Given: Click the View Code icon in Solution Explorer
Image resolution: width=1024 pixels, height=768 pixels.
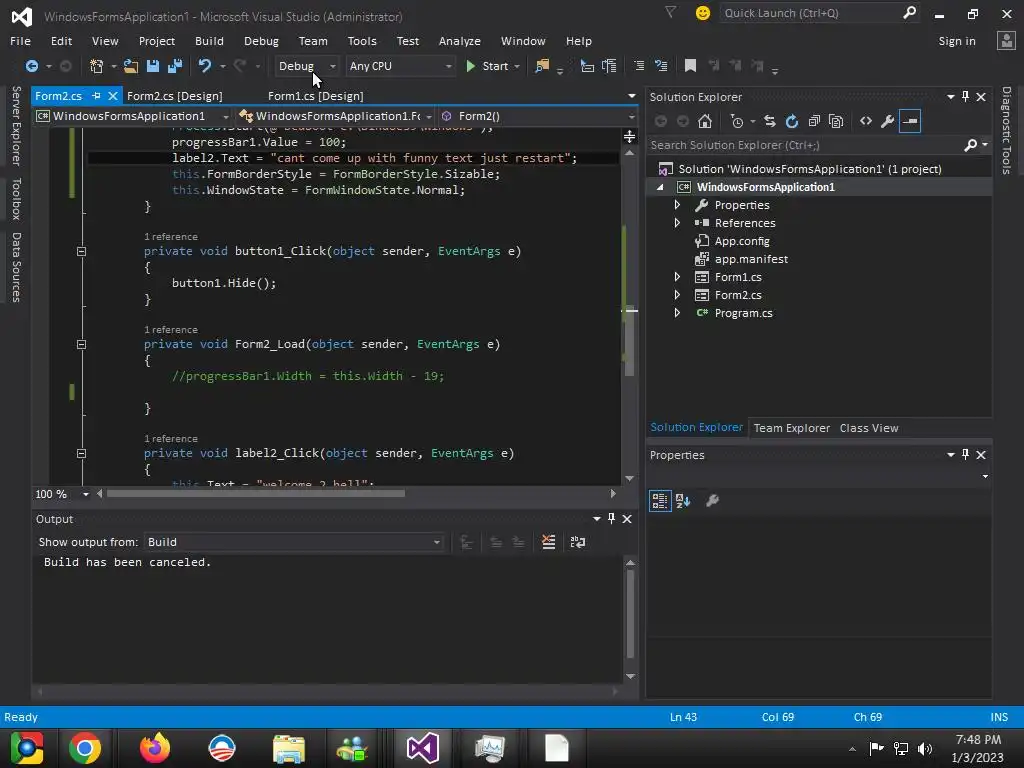Looking at the screenshot, I should click(866, 121).
